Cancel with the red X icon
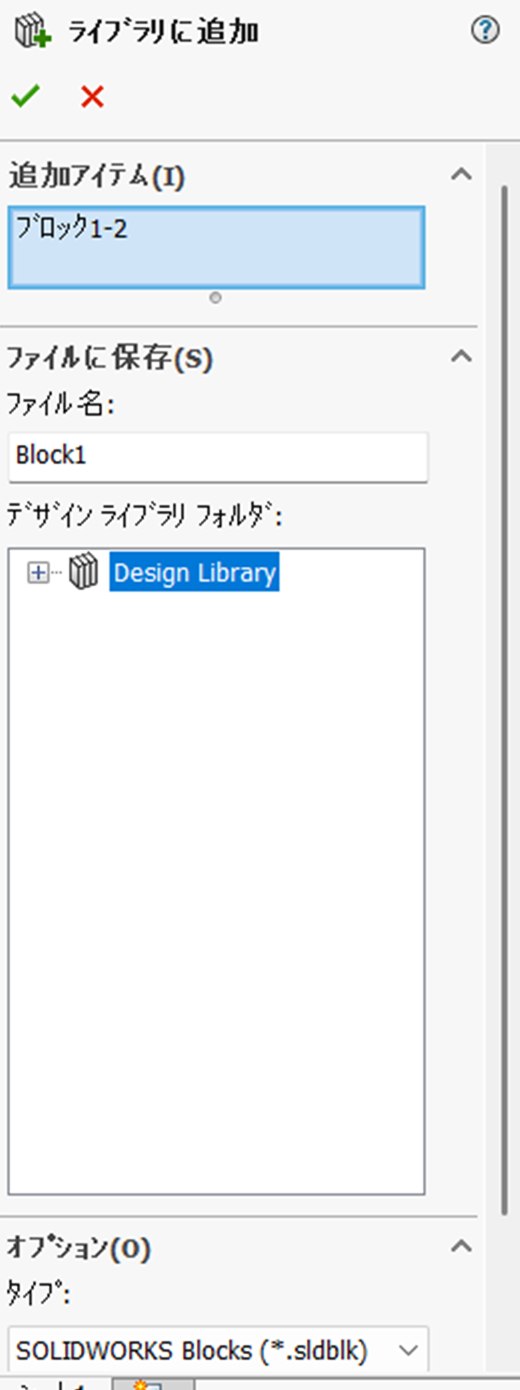 click(x=92, y=97)
